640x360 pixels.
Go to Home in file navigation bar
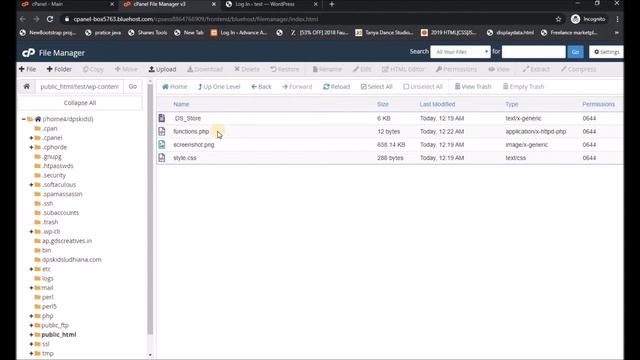[x=175, y=87]
